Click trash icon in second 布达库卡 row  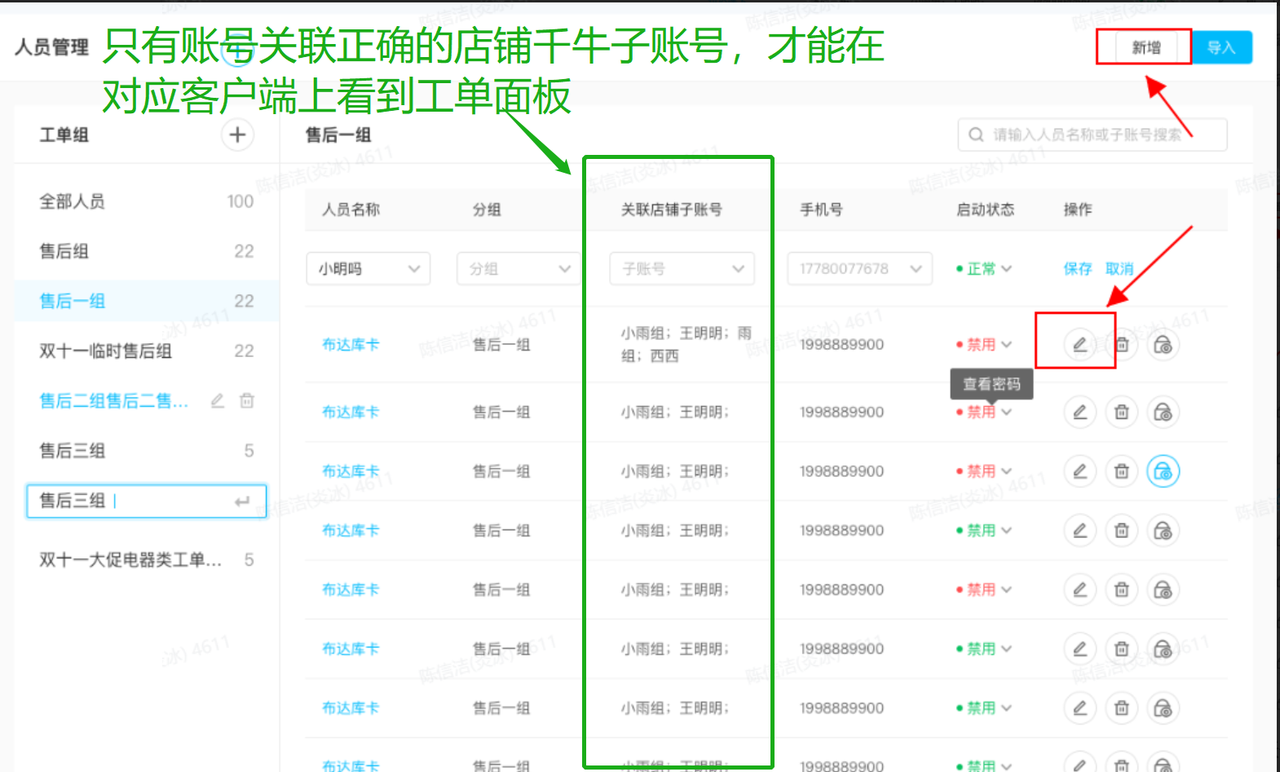coord(1122,412)
